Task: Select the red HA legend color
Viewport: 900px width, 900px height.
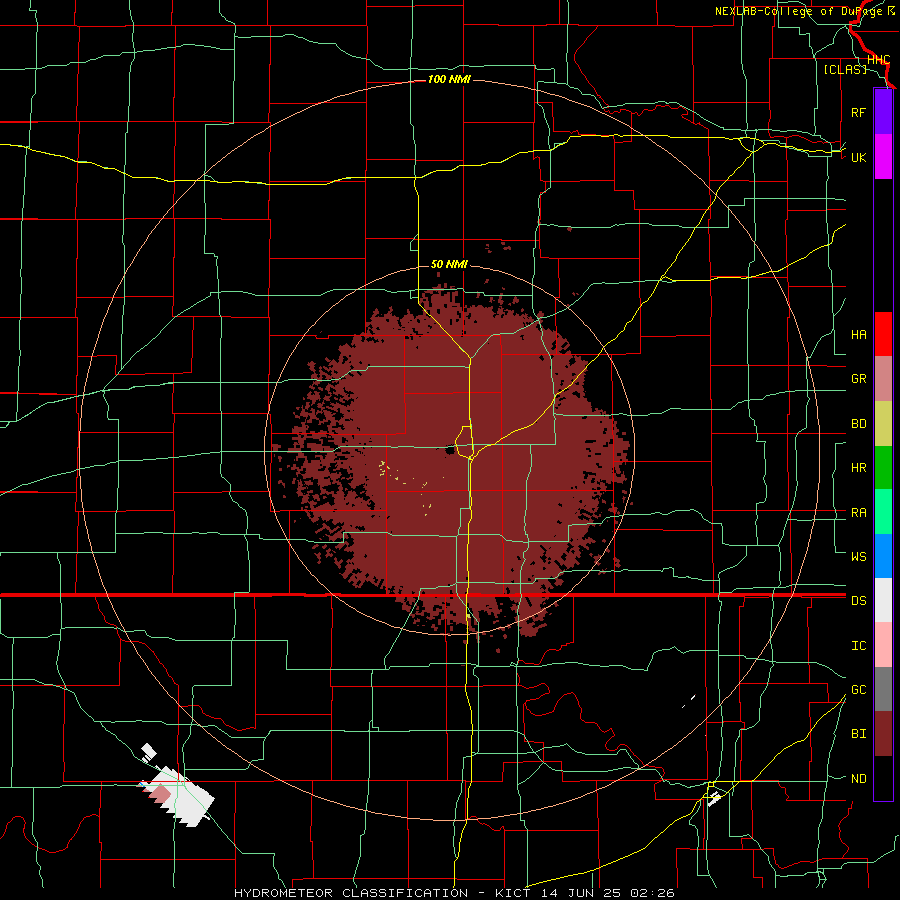Action: tap(883, 334)
